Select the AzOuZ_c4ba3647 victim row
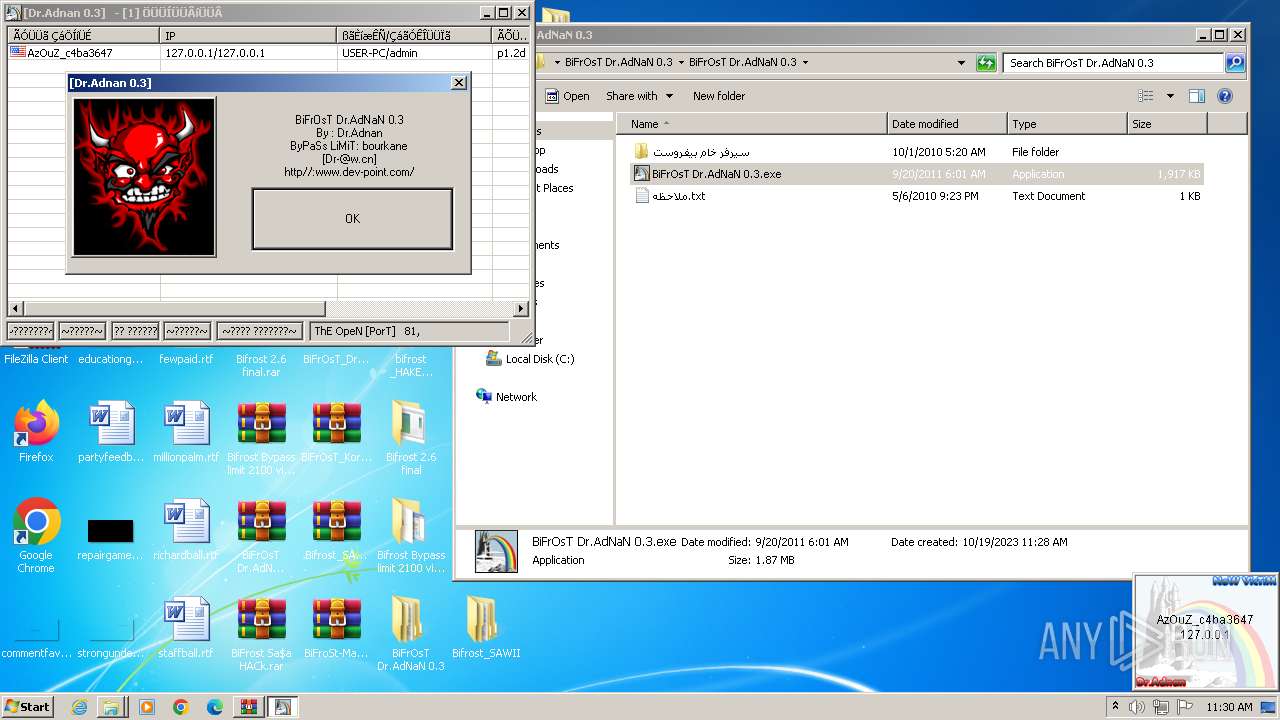1280x720 pixels. [x=267, y=53]
